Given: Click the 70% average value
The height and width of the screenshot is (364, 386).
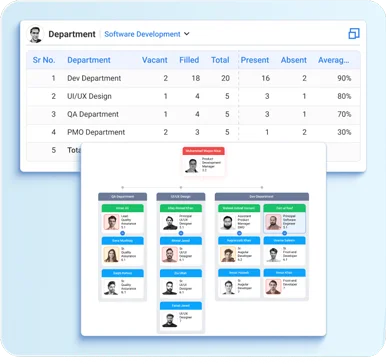Looking at the screenshot, I should click(344, 114).
